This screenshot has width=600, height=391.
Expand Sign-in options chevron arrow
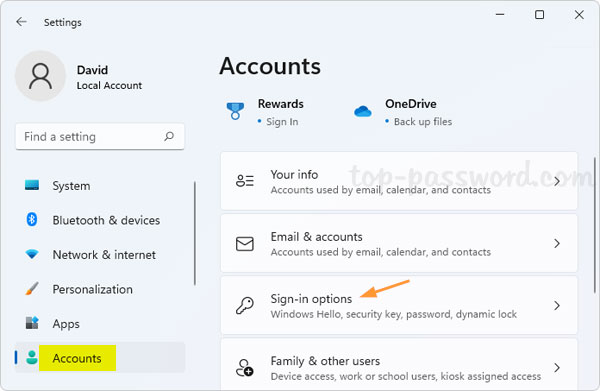(x=557, y=305)
